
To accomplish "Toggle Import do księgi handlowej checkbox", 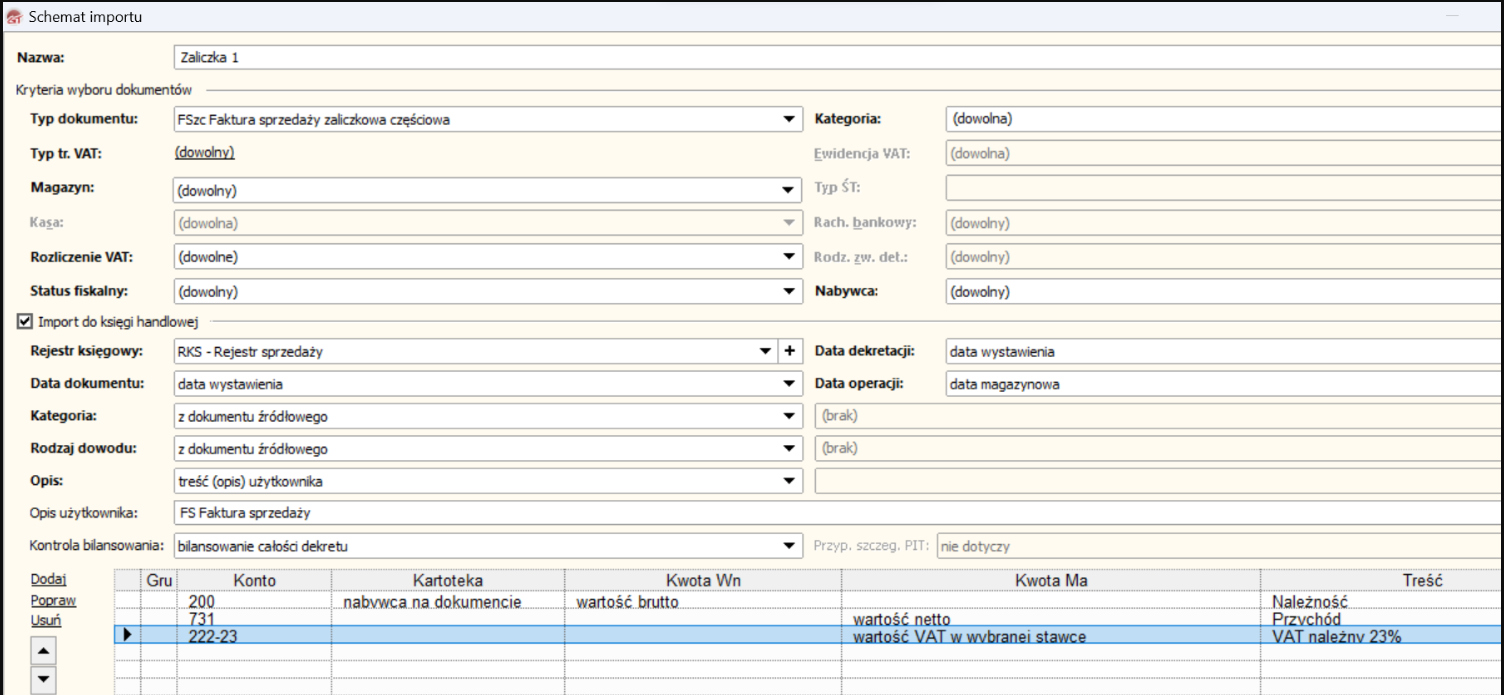I will tap(25, 322).
